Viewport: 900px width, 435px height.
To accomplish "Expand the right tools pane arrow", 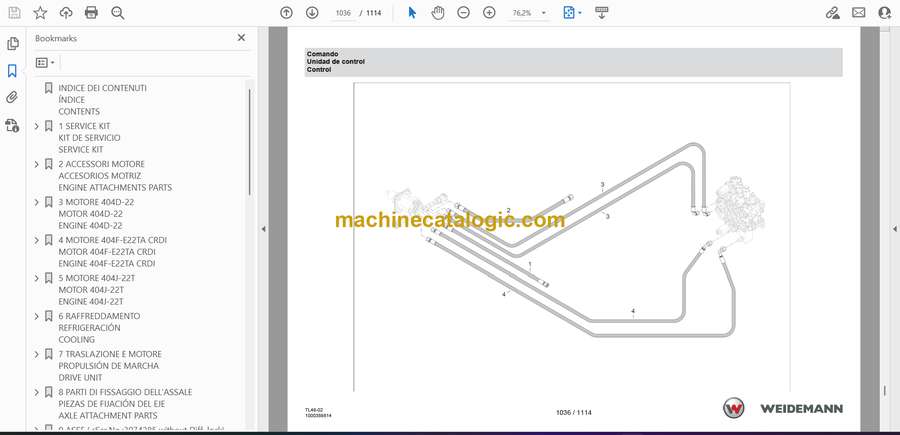I will pos(894,229).
